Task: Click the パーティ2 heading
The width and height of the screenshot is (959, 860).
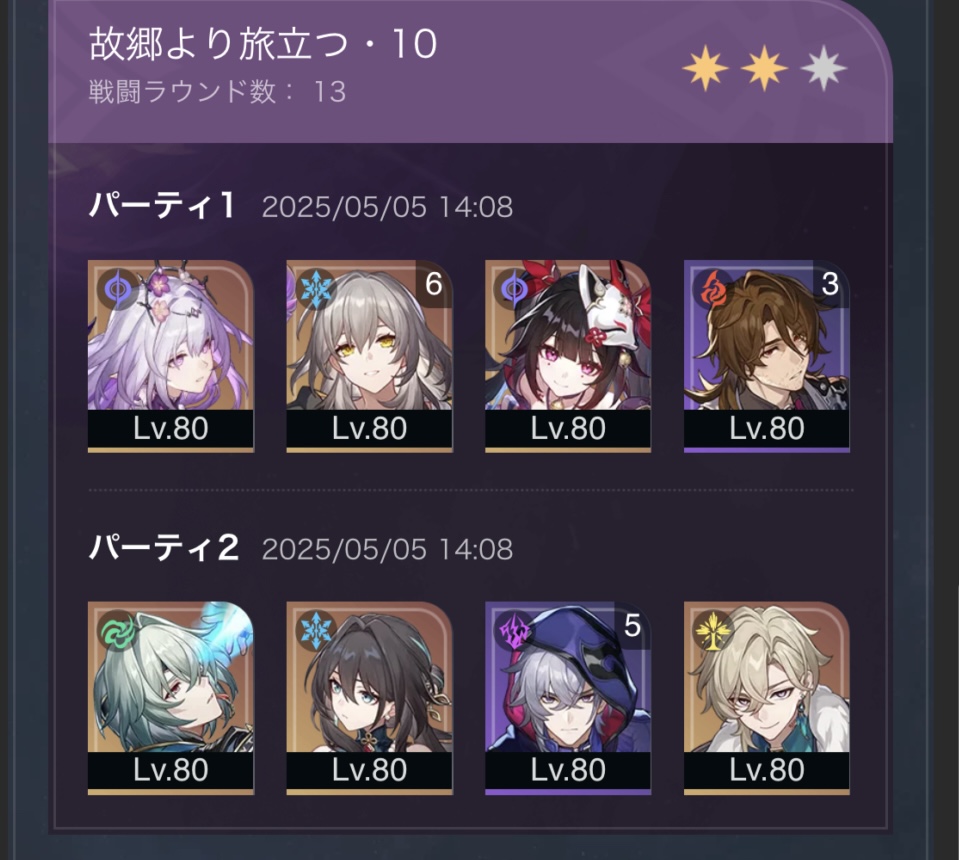Action: coord(163,547)
